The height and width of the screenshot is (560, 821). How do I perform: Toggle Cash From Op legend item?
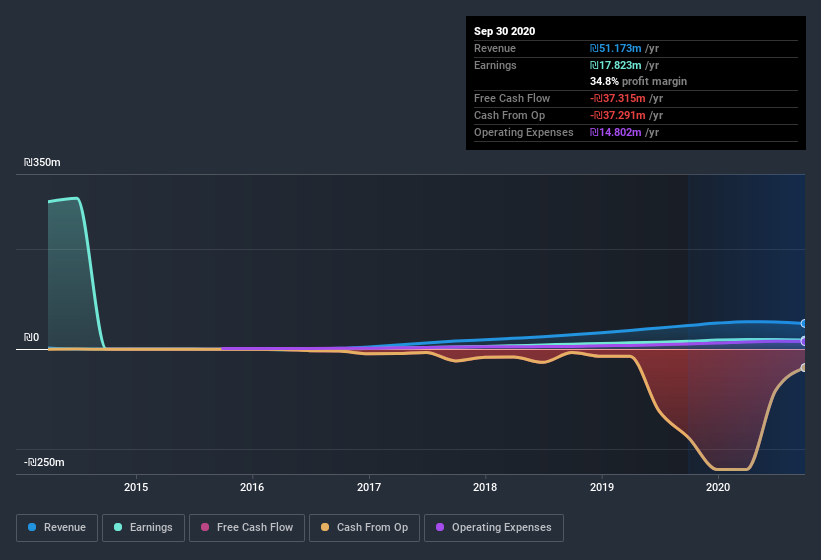click(x=364, y=527)
